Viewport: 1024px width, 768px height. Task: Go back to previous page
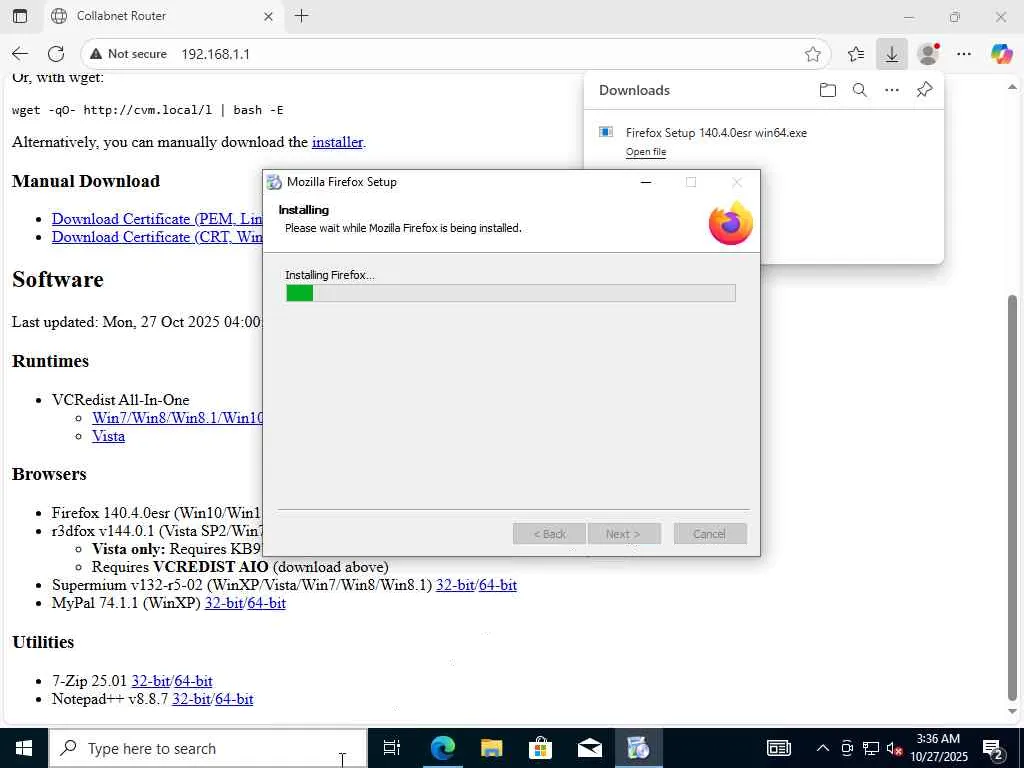coord(20,54)
